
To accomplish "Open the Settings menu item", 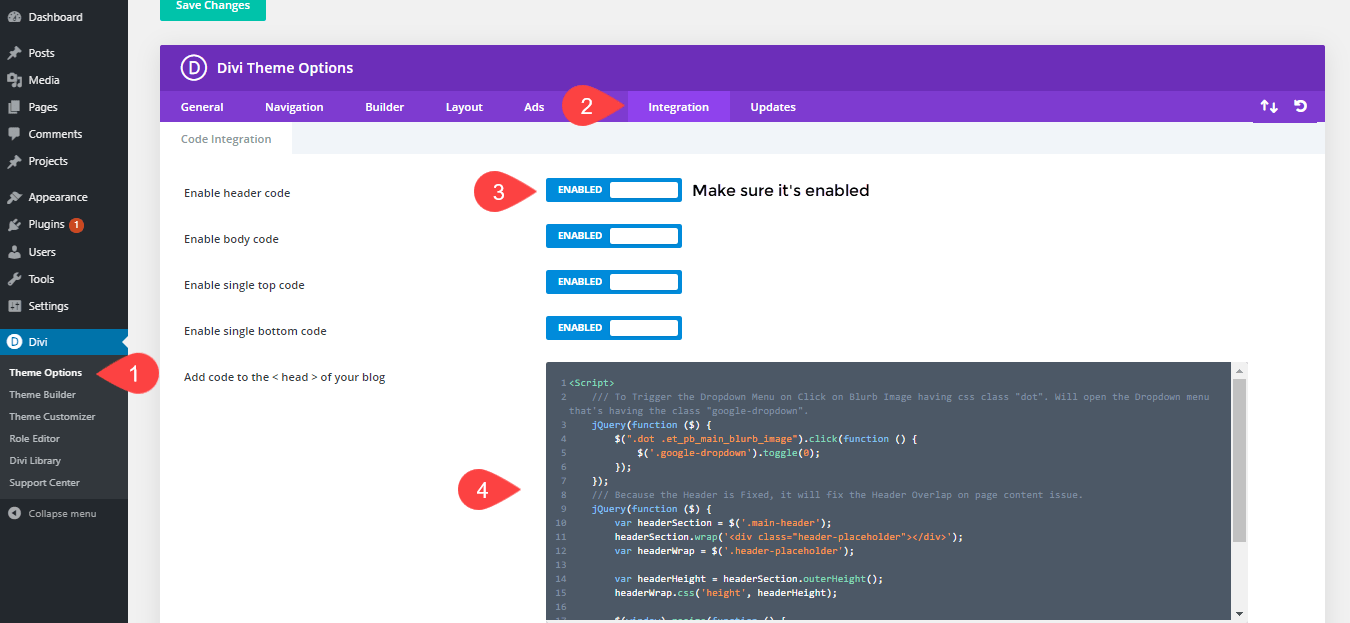I will click(x=64, y=306).
